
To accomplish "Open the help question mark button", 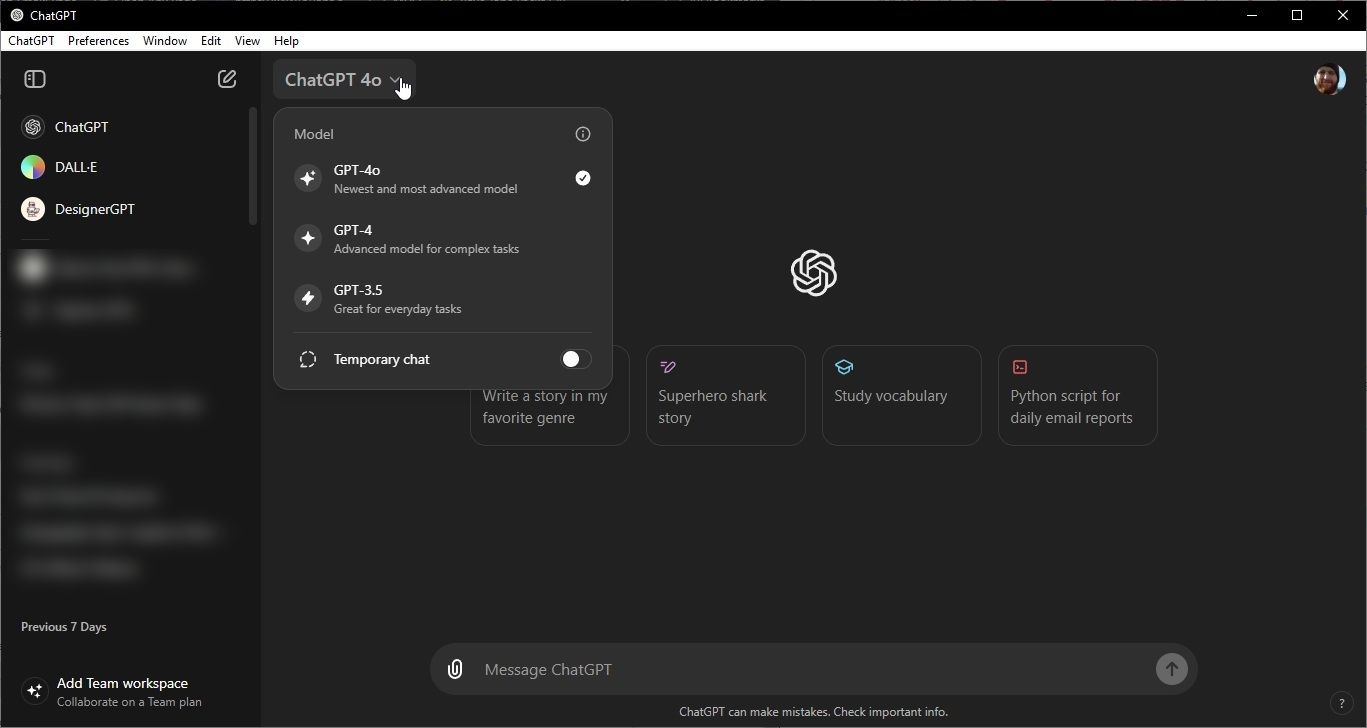I will (1341, 704).
